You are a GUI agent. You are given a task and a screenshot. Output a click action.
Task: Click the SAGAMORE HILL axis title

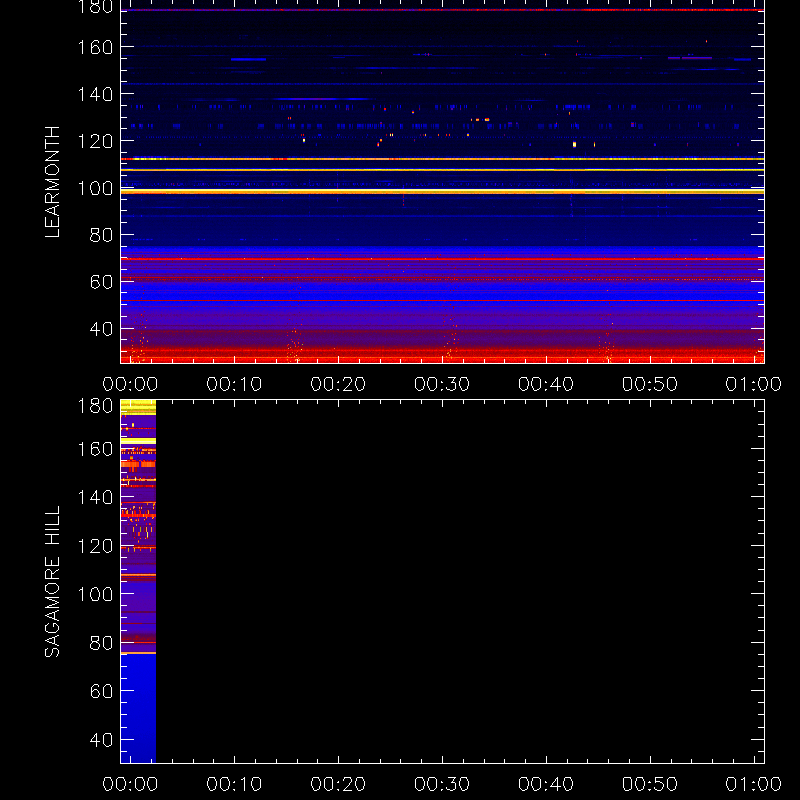tap(52, 582)
